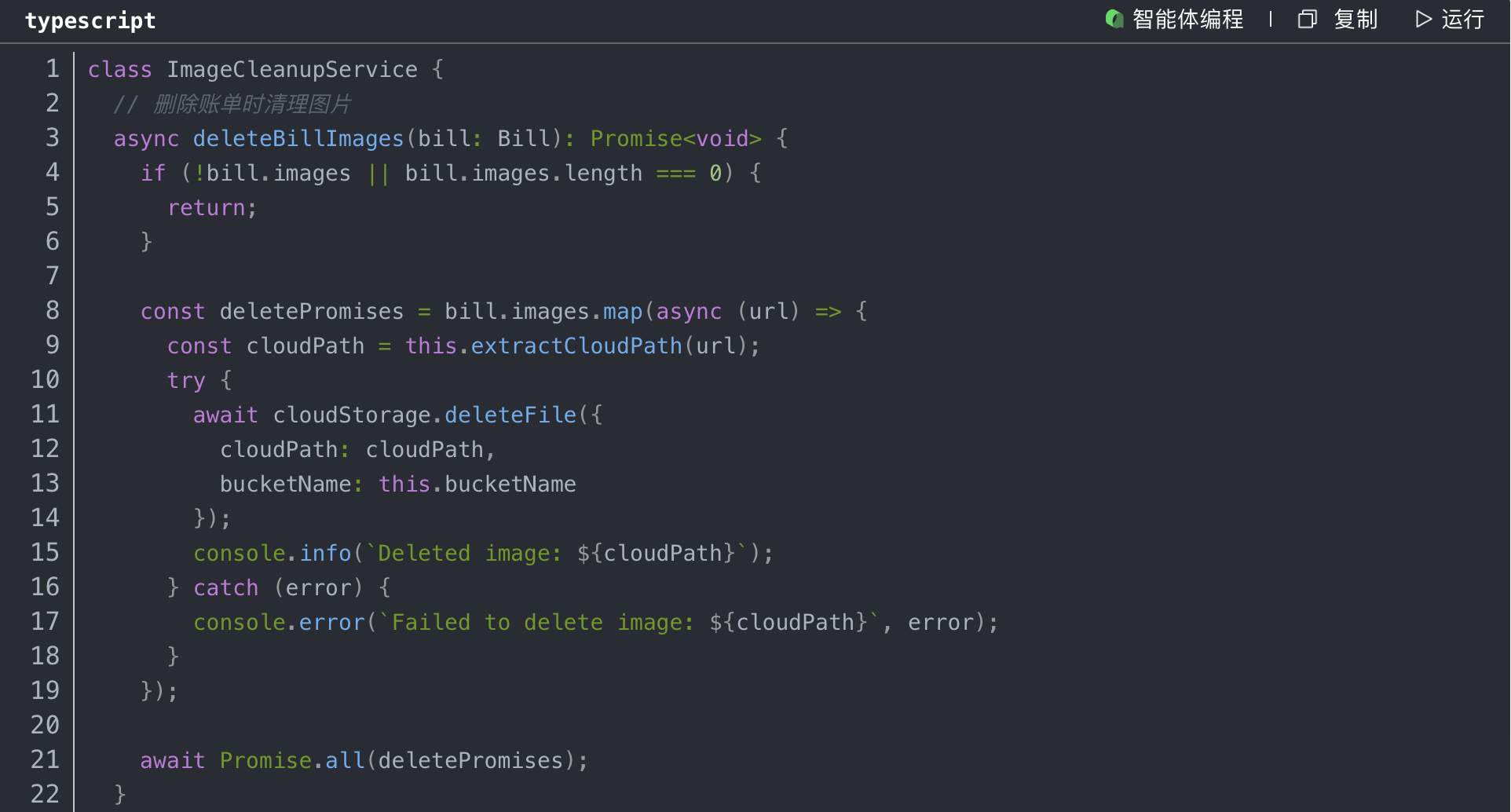This screenshot has width=1511, height=812.
Task: Click the deleteBillImages method name
Action: coord(298,139)
